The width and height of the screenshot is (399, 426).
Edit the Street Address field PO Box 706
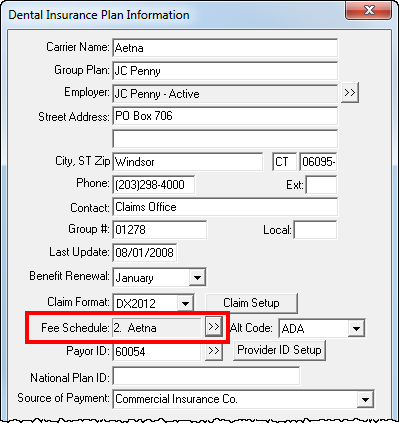click(x=225, y=116)
